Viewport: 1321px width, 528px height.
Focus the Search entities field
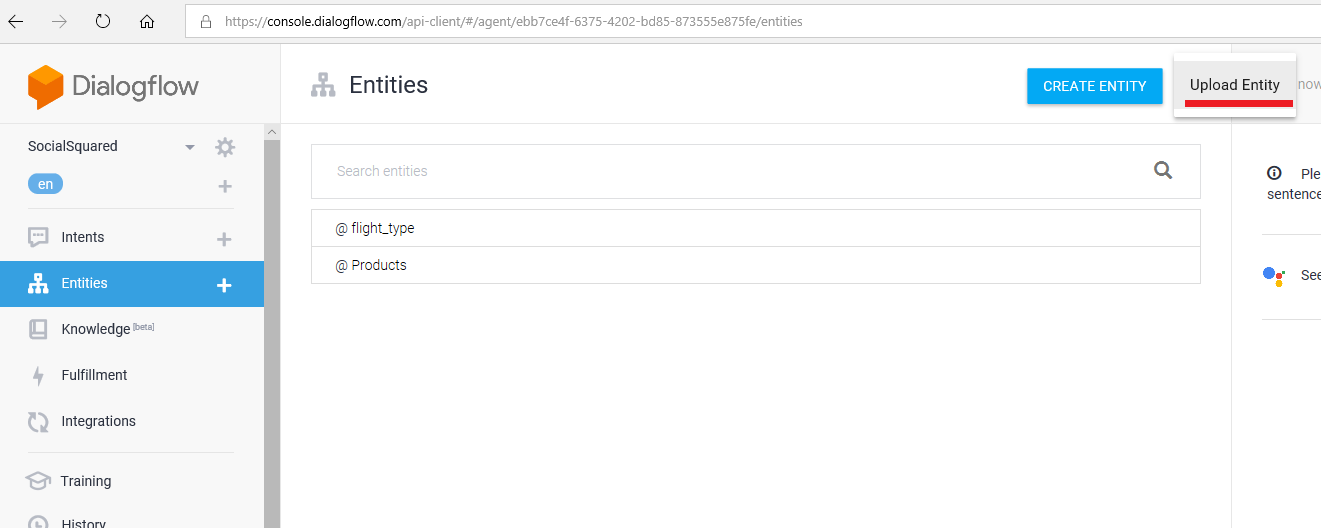coord(730,171)
